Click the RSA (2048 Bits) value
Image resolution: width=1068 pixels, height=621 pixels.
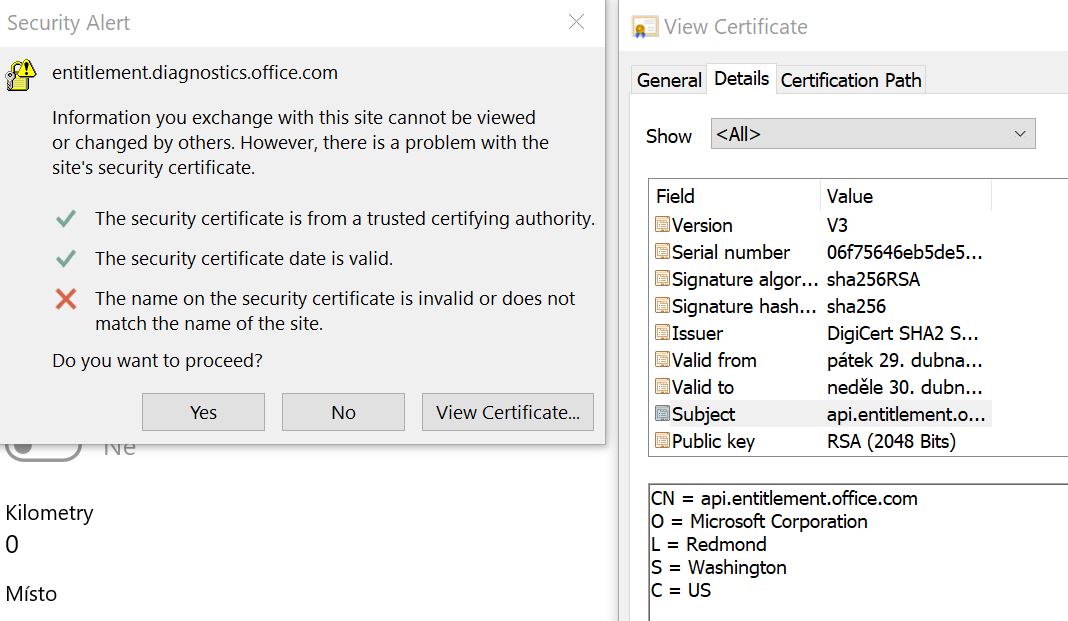click(891, 441)
